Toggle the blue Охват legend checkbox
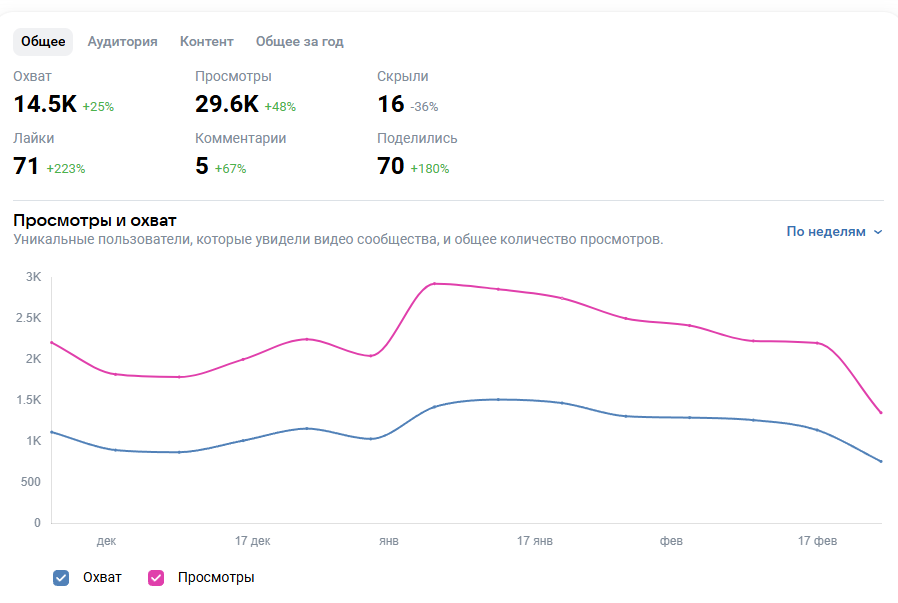 point(61,577)
